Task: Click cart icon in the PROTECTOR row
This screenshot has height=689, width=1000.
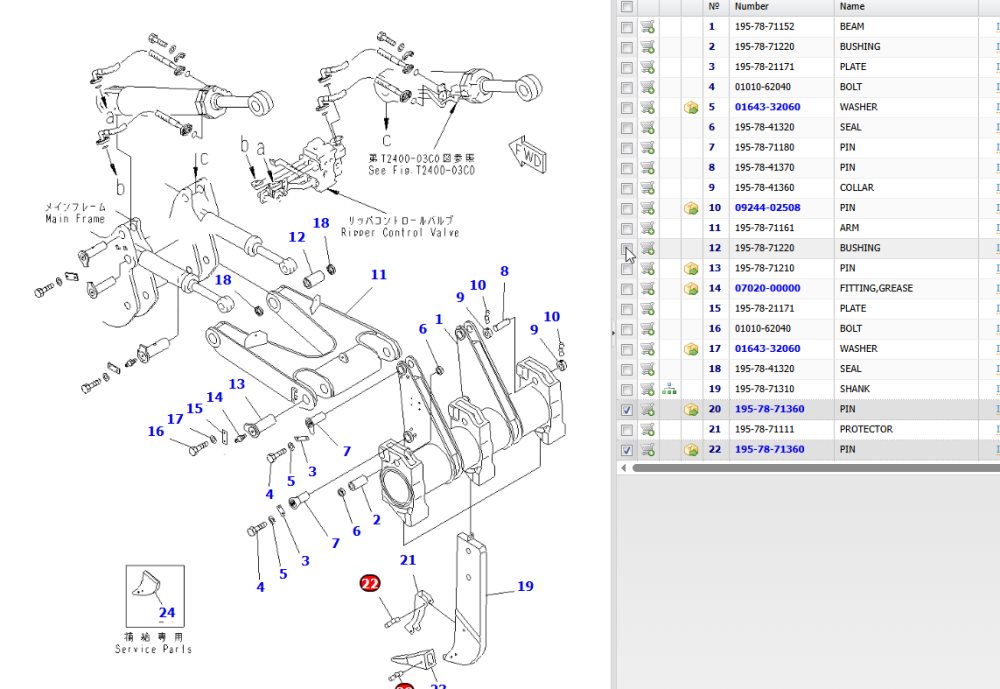Action: click(x=647, y=429)
